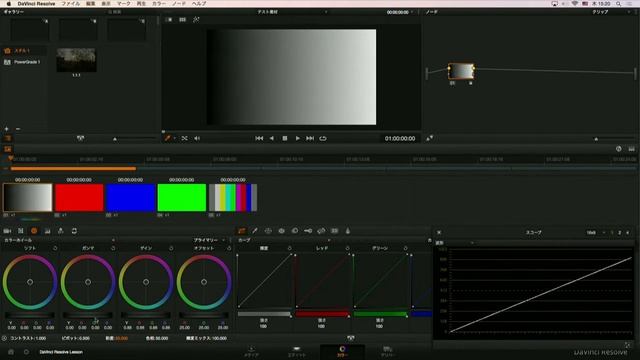Skip to the last frame
Screen dimensions: 640x360
coord(310,138)
